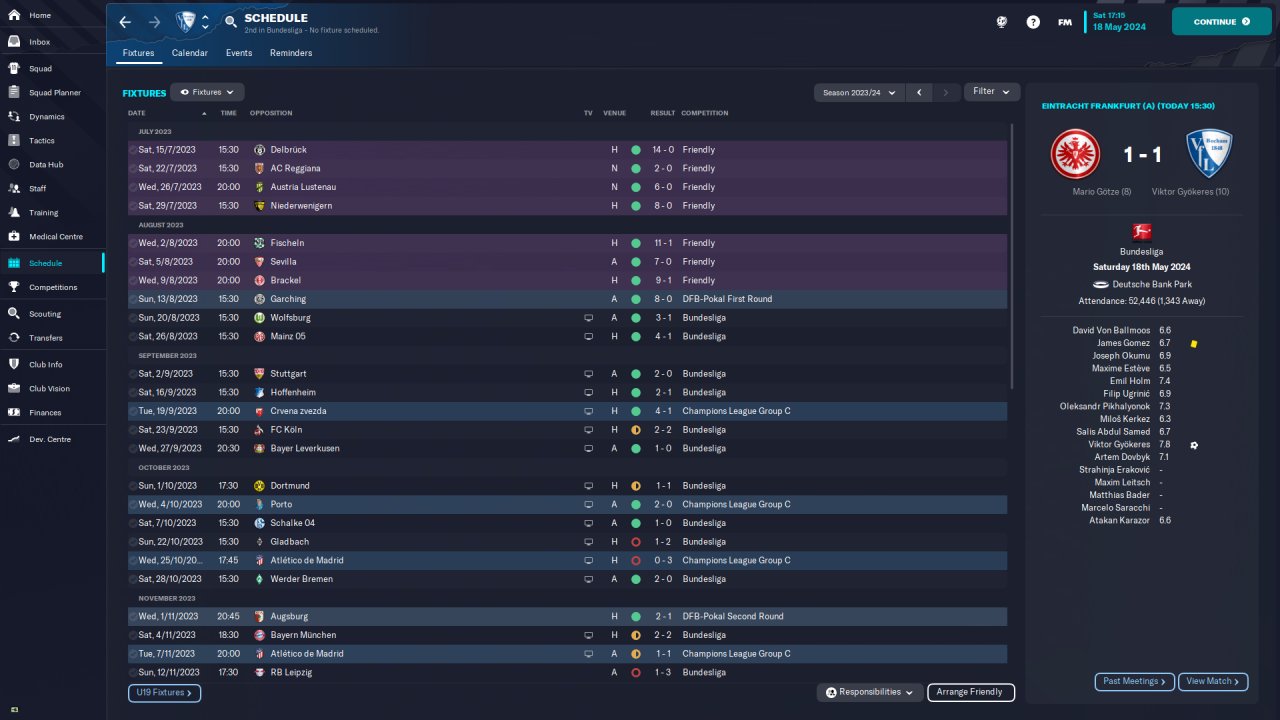Expand the Responsibilities dropdown
The width and height of the screenshot is (1280, 720).
click(x=869, y=692)
